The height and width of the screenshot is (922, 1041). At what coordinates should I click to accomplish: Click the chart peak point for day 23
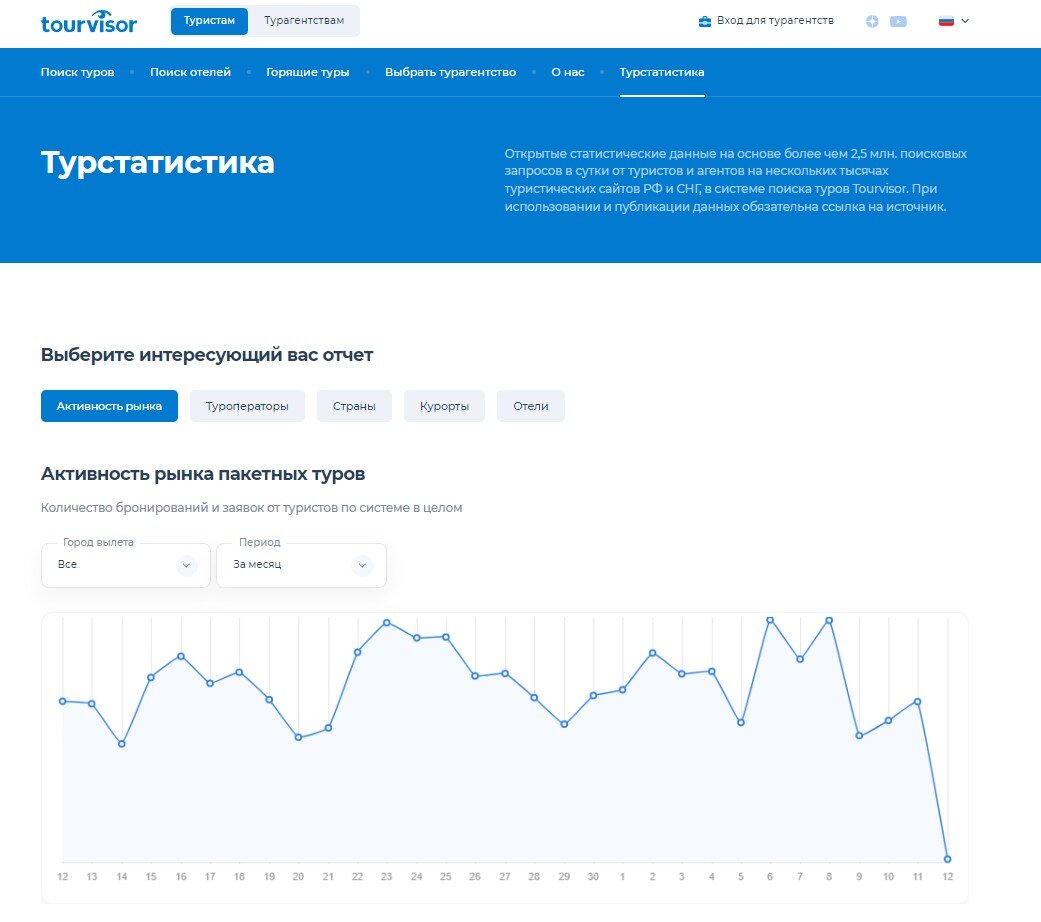[386, 623]
